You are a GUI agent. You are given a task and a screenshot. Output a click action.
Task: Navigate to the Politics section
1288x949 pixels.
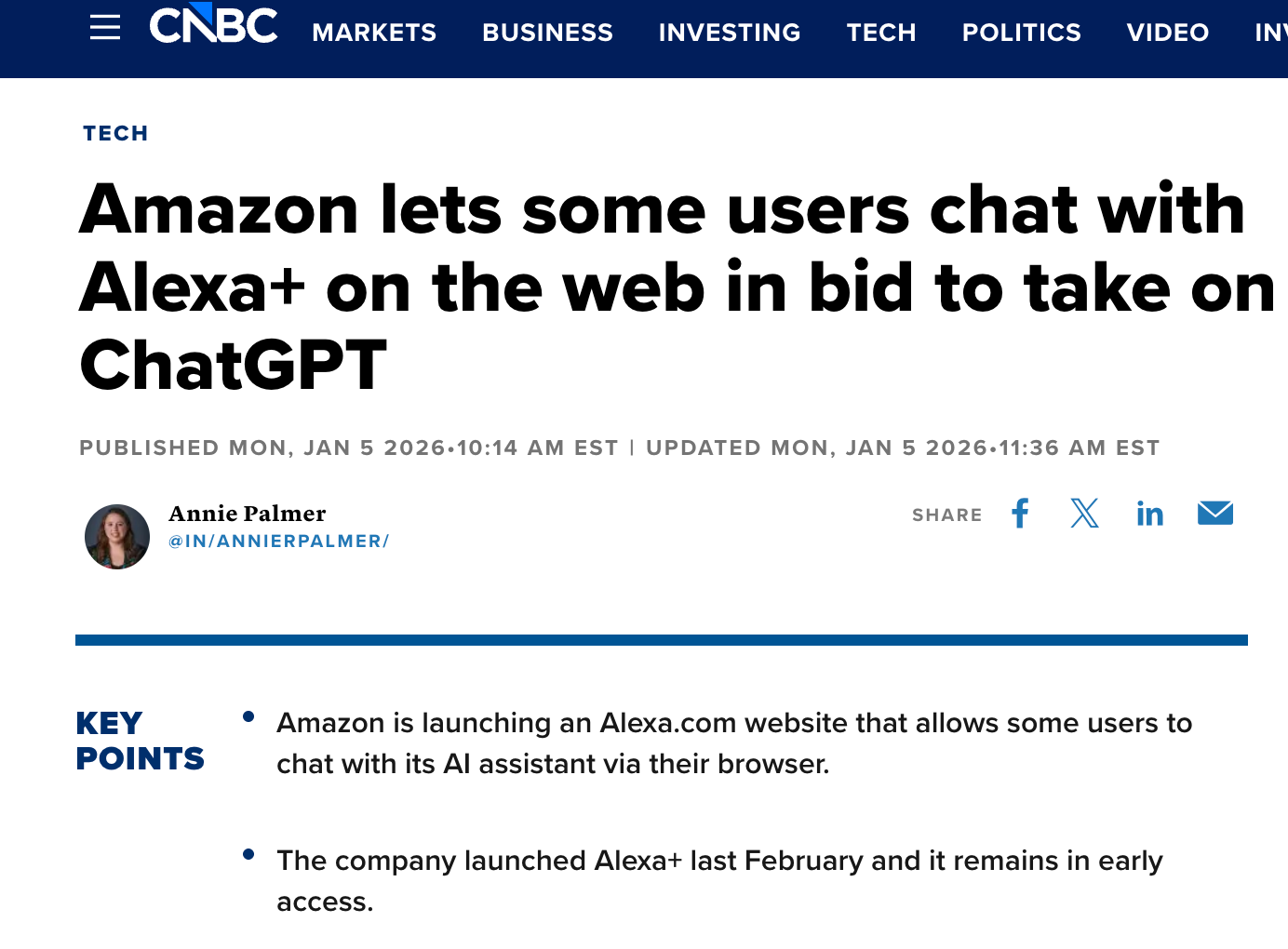(x=1021, y=33)
